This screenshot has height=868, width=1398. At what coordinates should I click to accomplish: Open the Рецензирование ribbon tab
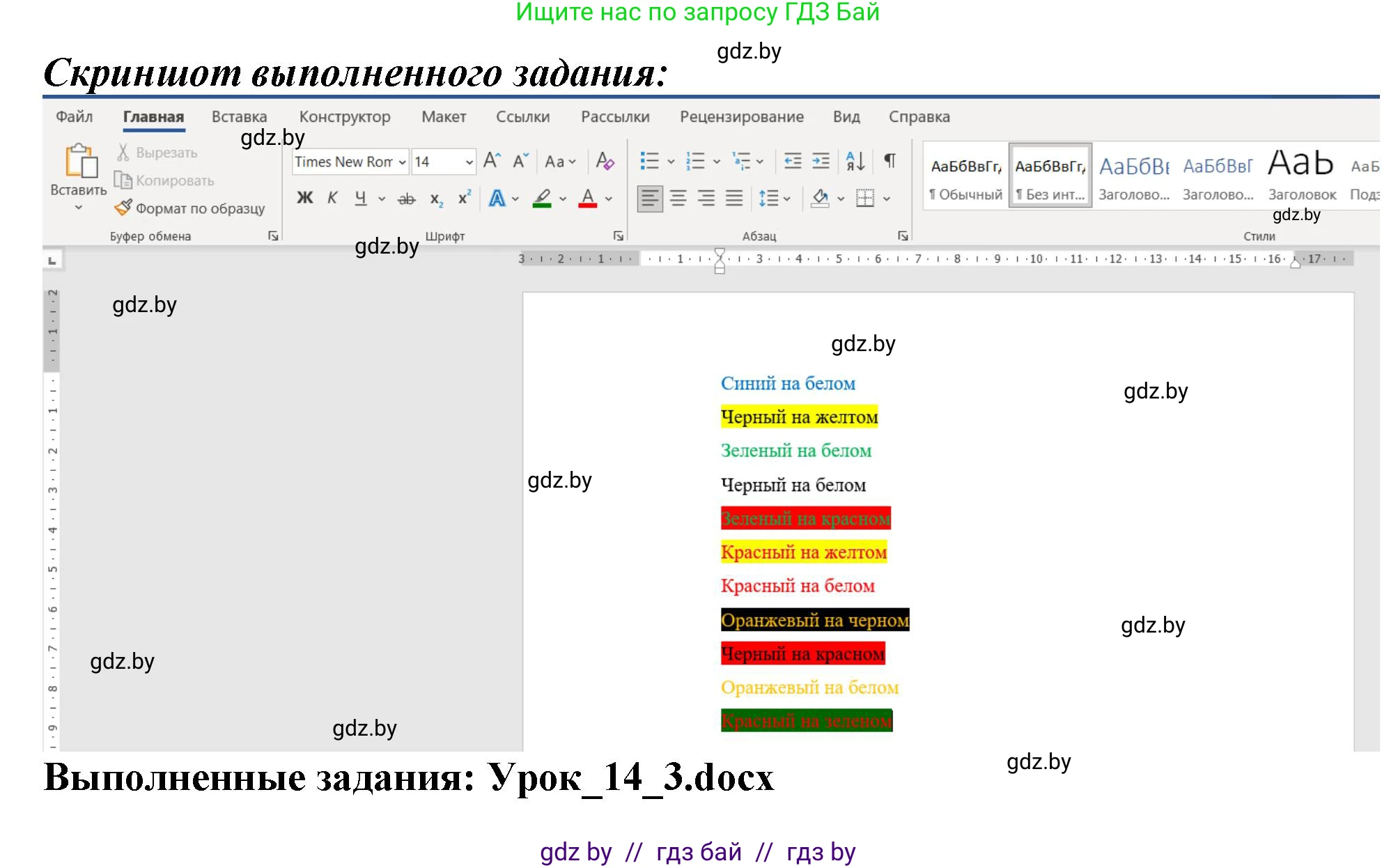click(741, 116)
